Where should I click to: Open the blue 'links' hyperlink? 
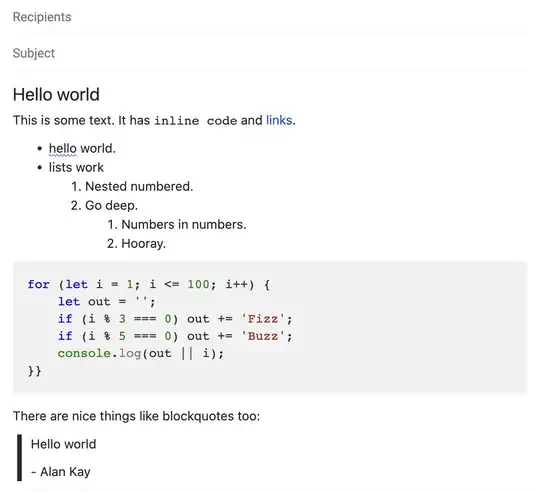click(279, 120)
